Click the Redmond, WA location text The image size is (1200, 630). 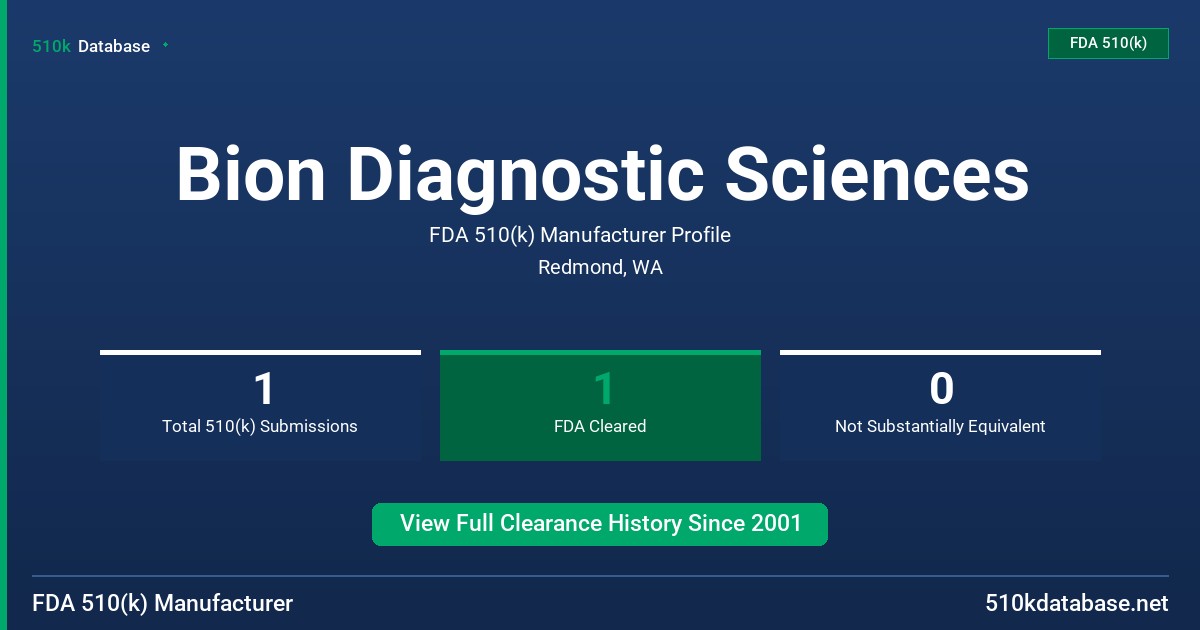(x=600, y=267)
